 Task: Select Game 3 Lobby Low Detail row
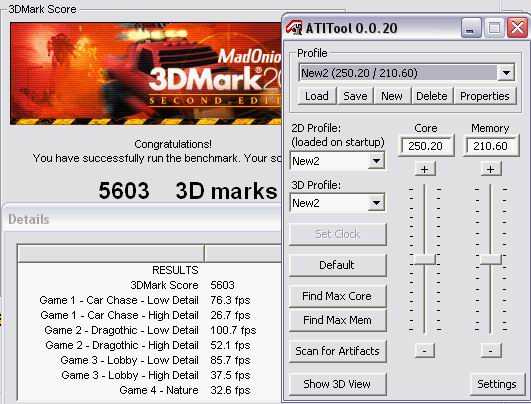149,360
